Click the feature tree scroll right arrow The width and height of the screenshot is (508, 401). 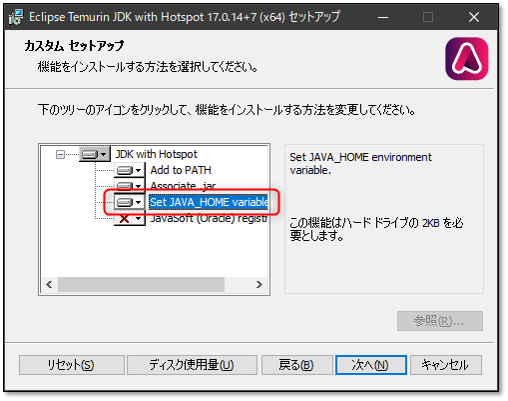click(259, 284)
